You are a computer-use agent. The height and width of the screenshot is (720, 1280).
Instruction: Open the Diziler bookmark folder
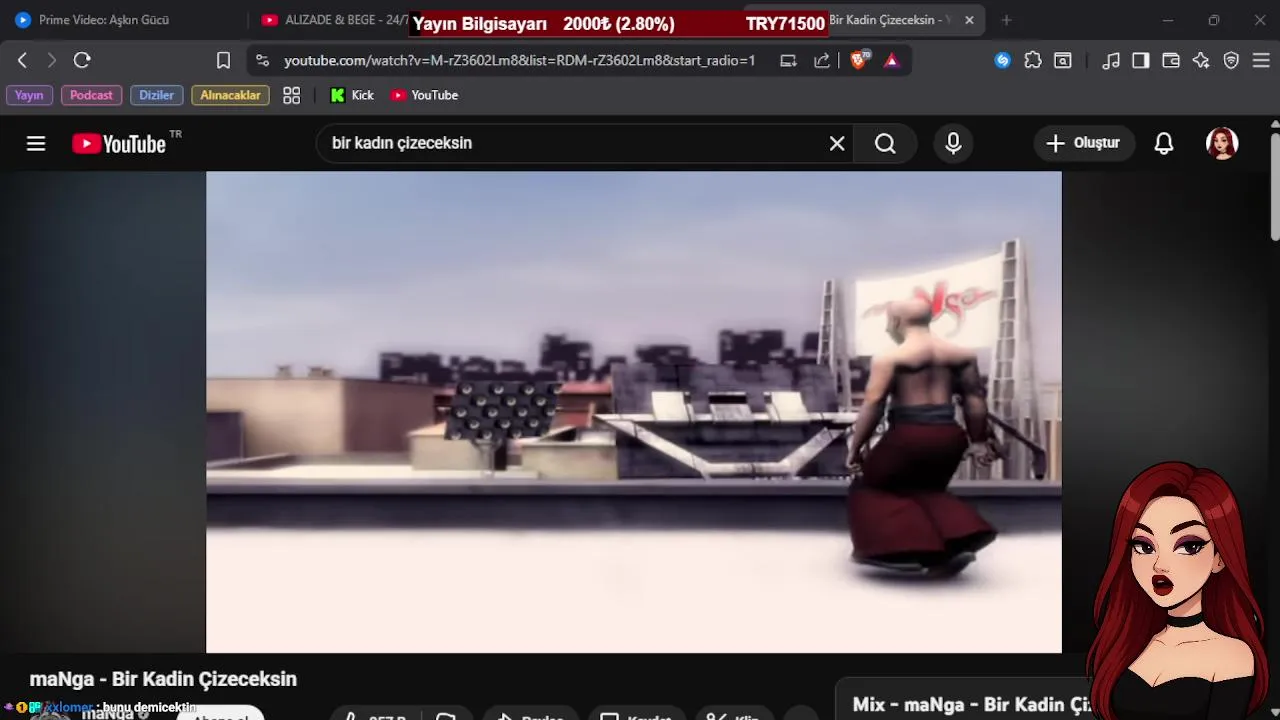click(156, 95)
